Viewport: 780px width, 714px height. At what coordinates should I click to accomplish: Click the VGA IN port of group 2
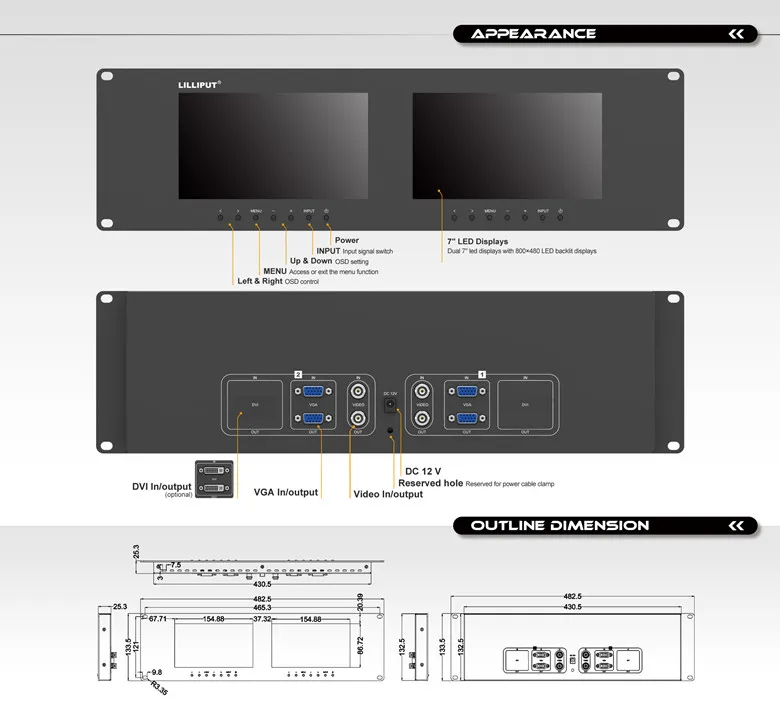point(313,391)
